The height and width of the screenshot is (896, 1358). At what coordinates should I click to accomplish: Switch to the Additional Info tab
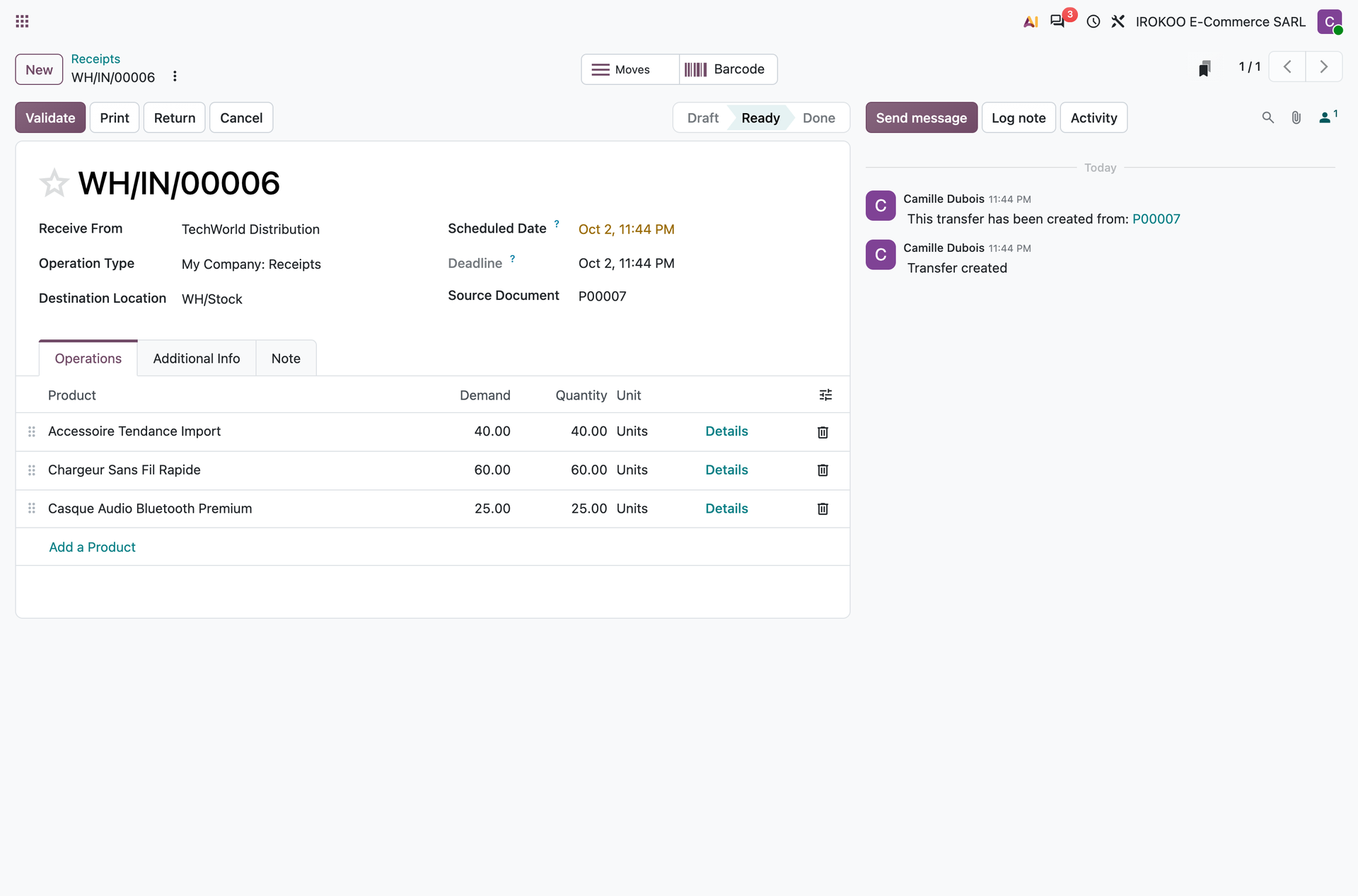(x=197, y=359)
